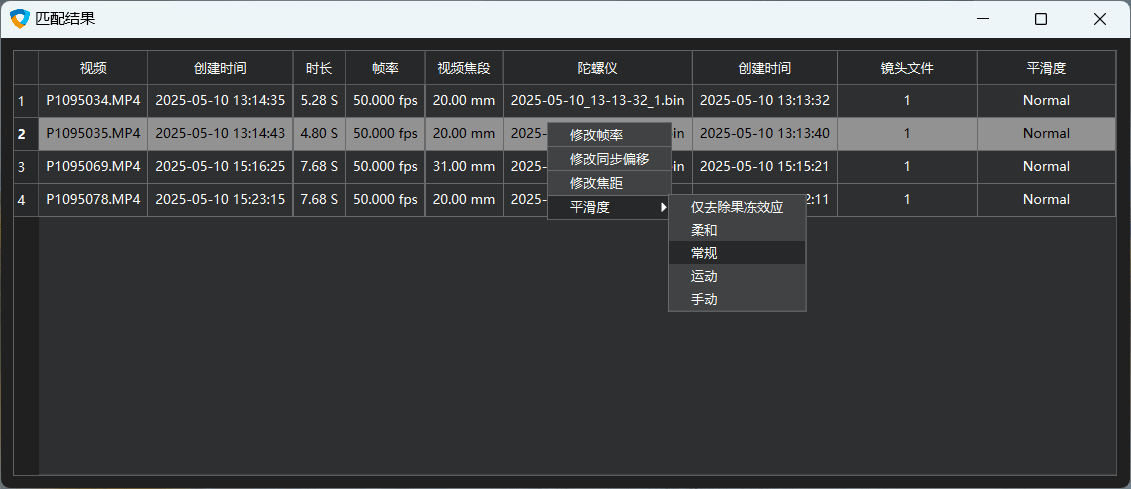Image resolution: width=1131 pixels, height=489 pixels.
Task: Click the 视频 column header
Action: [93, 68]
